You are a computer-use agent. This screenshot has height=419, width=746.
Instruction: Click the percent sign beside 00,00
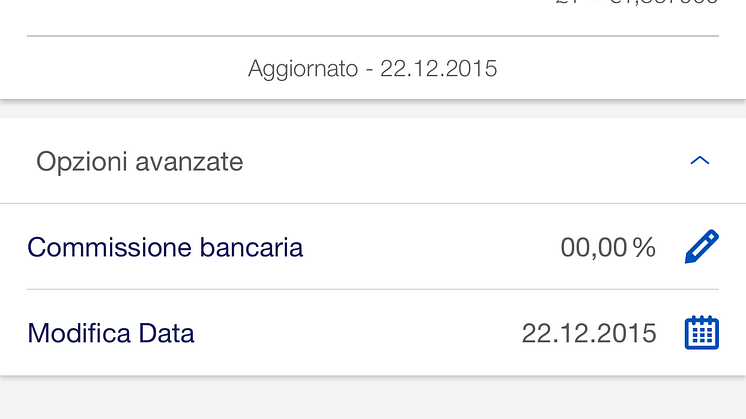coord(645,248)
